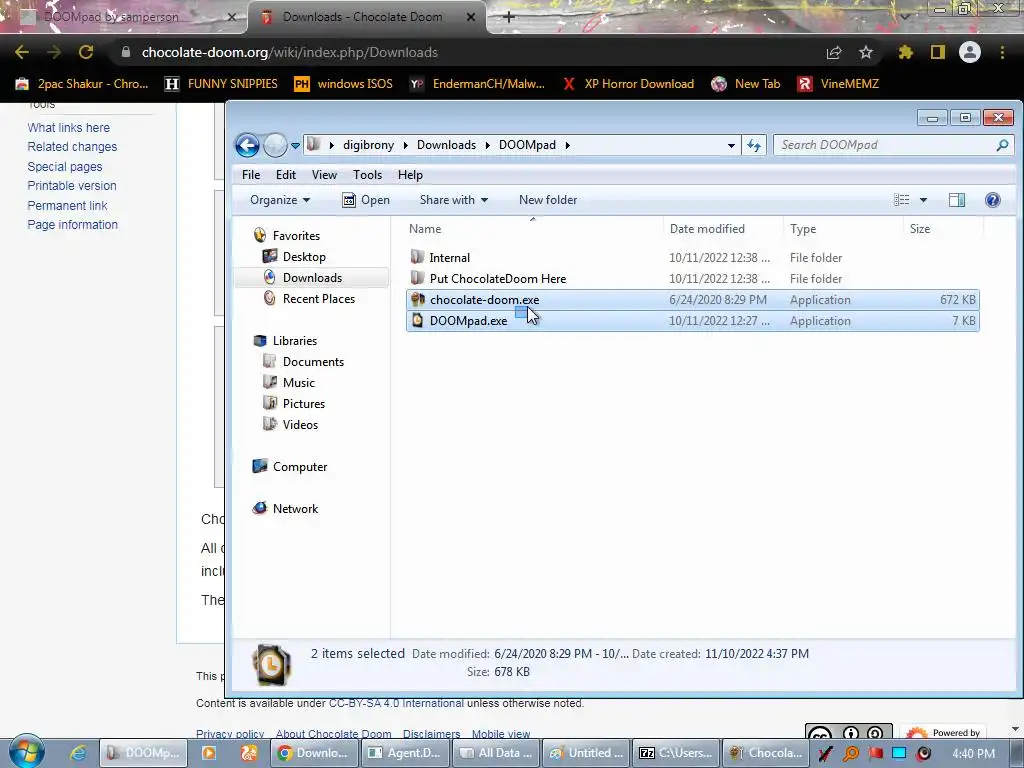This screenshot has height=768, width=1024.
Task: Open Documents library
Action: click(x=313, y=362)
